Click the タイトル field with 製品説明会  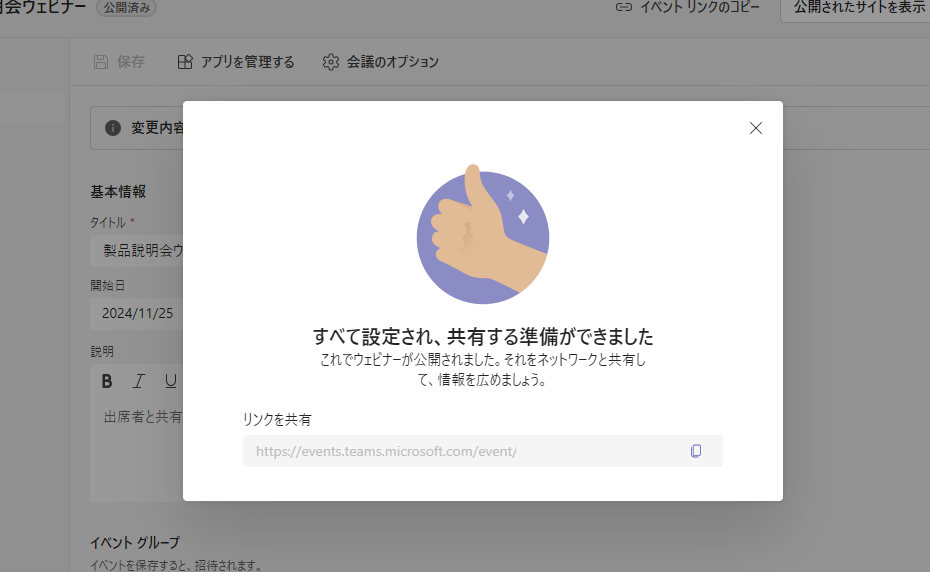click(x=142, y=249)
